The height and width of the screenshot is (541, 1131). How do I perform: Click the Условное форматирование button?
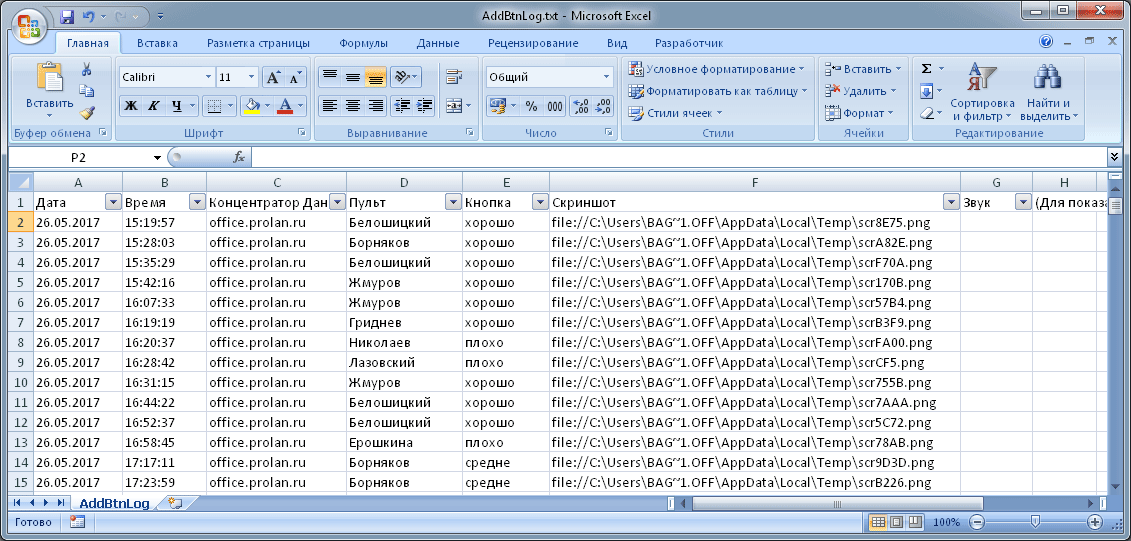pyautogui.click(x=717, y=69)
